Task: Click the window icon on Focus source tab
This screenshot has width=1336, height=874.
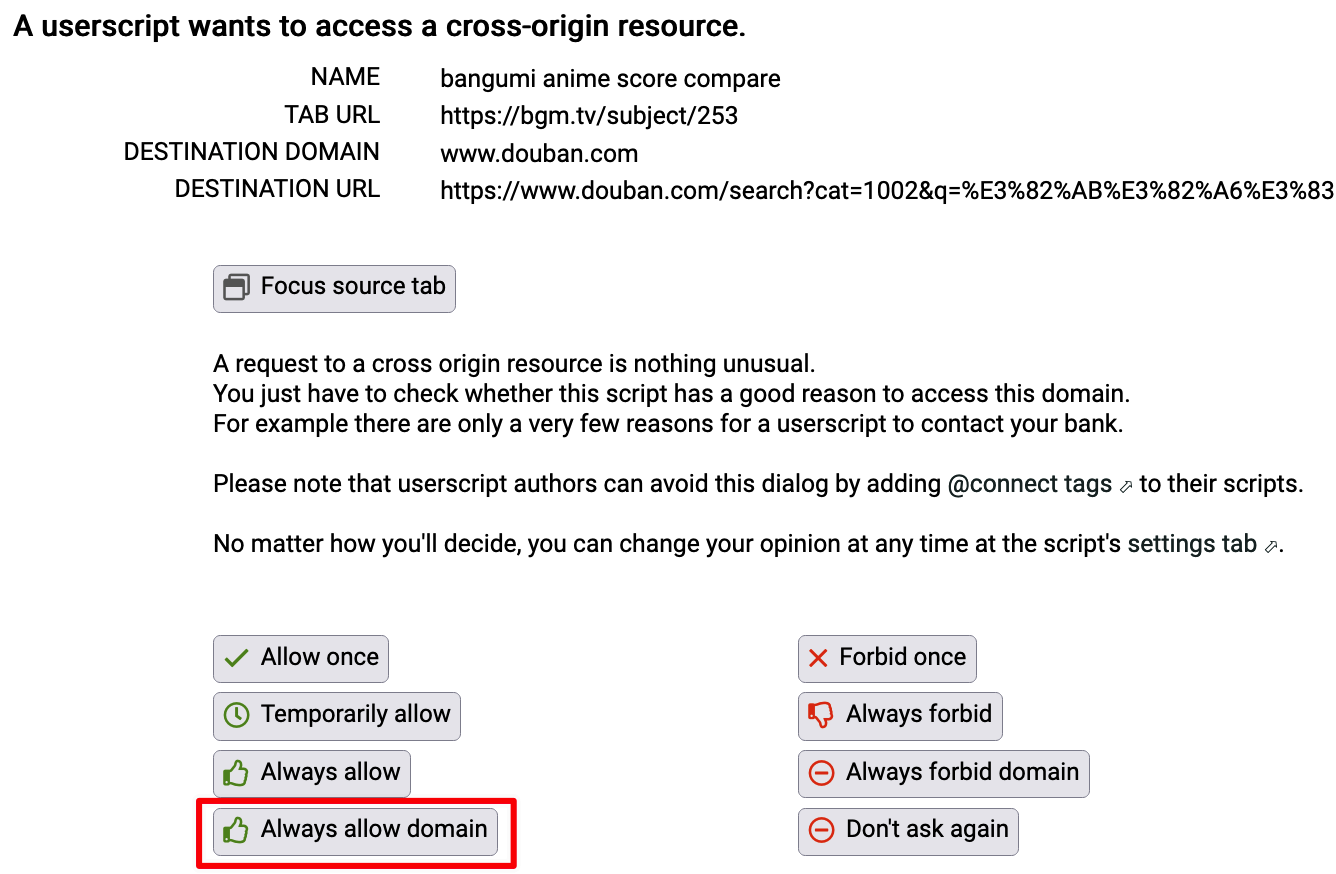Action: pyautogui.click(x=236, y=288)
